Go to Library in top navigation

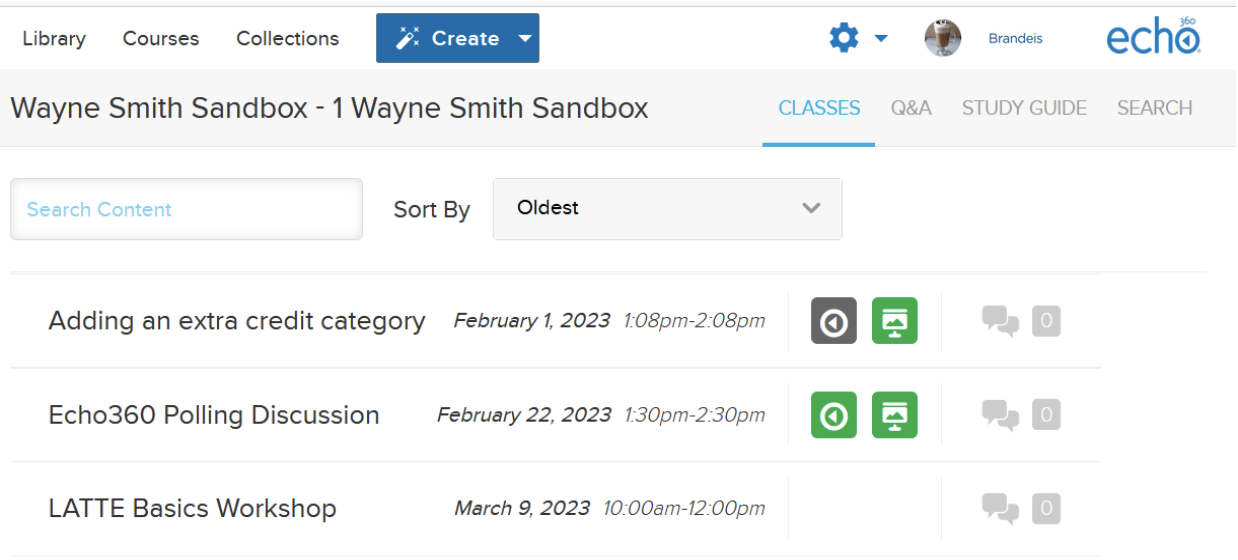coord(54,39)
